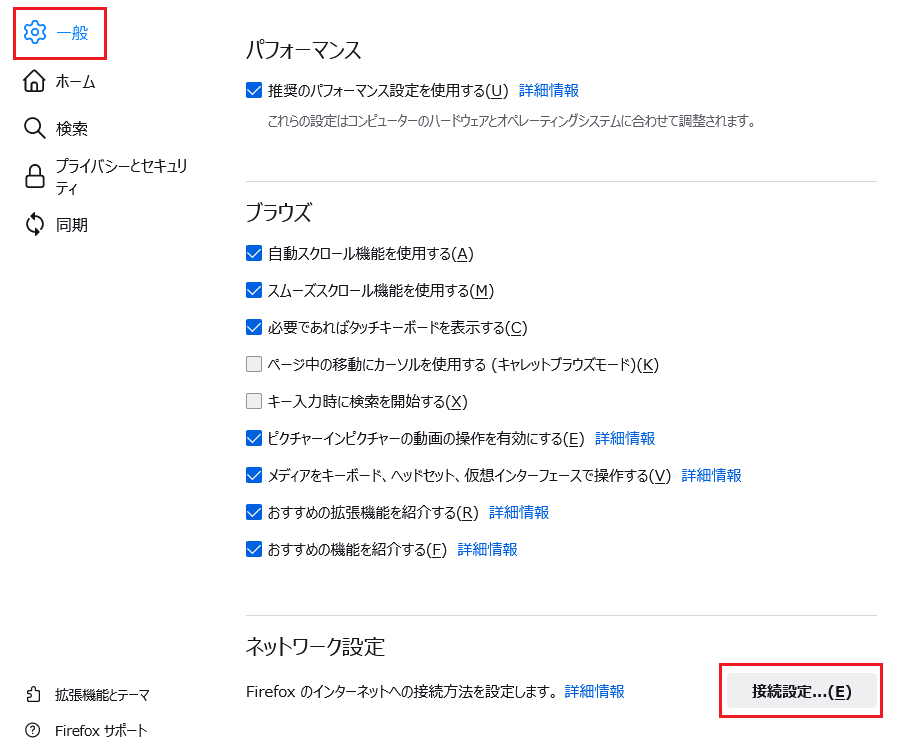This screenshot has width=898, height=750.
Task: Click the privacy padlock icon
Action: point(35,176)
